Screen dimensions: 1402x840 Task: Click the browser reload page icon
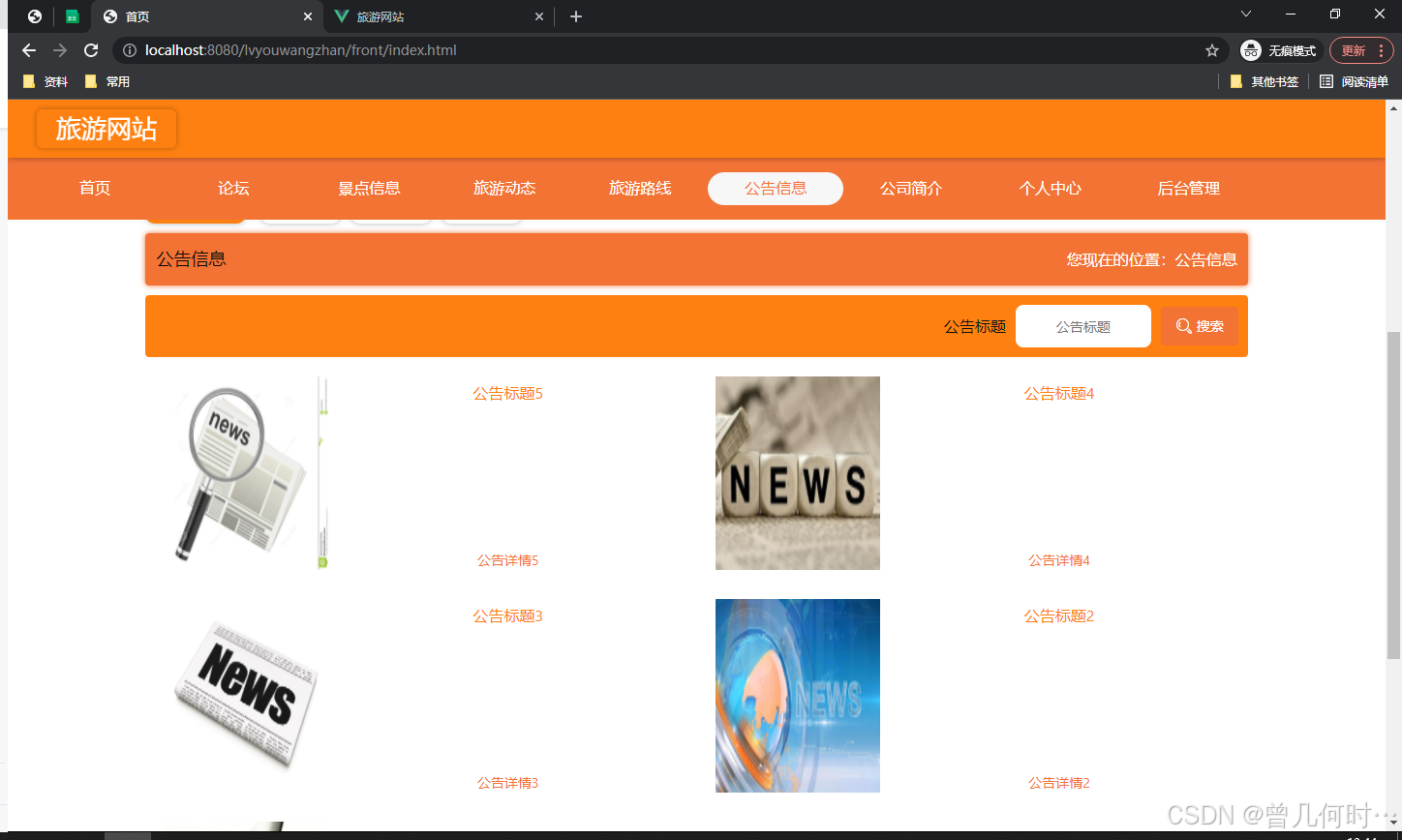tap(90, 50)
